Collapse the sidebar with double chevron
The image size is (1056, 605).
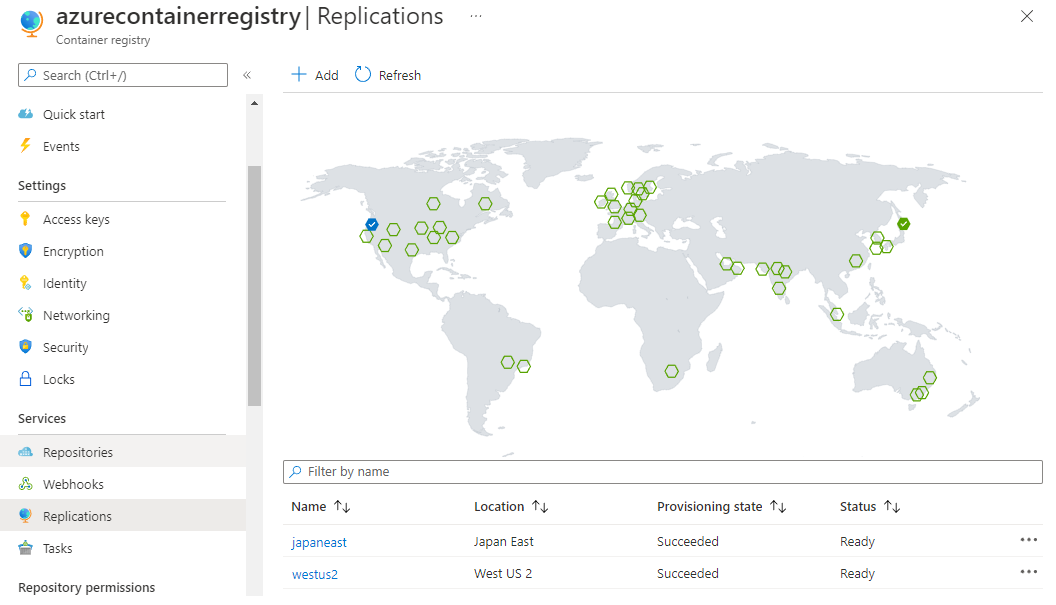pyautogui.click(x=247, y=75)
